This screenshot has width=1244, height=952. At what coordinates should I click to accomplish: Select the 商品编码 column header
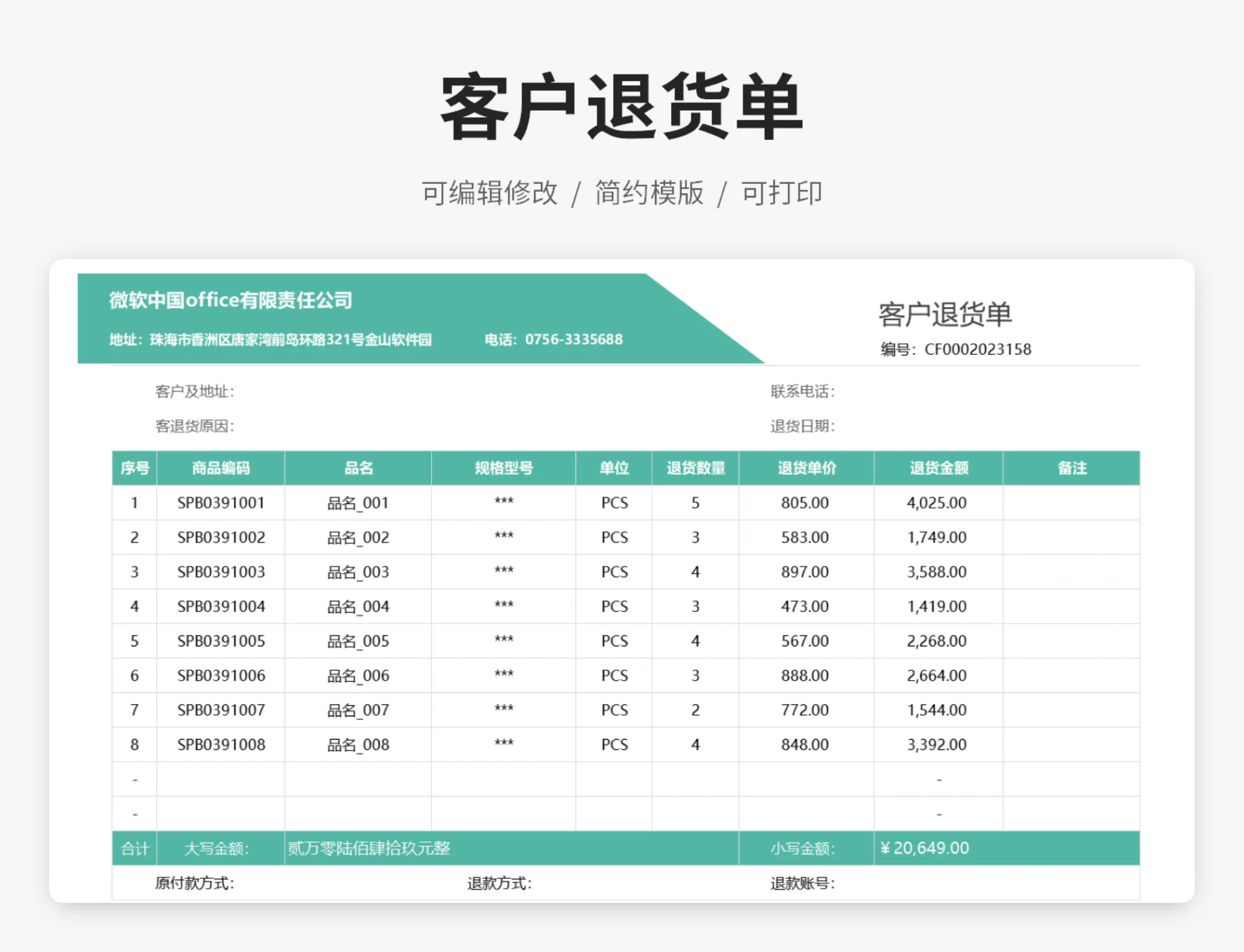pyautogui.click(x=220, y=468)
